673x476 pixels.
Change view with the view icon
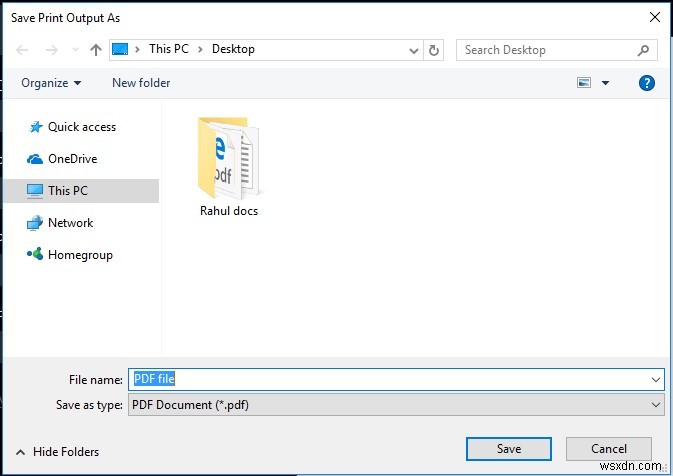coord(584,82)
